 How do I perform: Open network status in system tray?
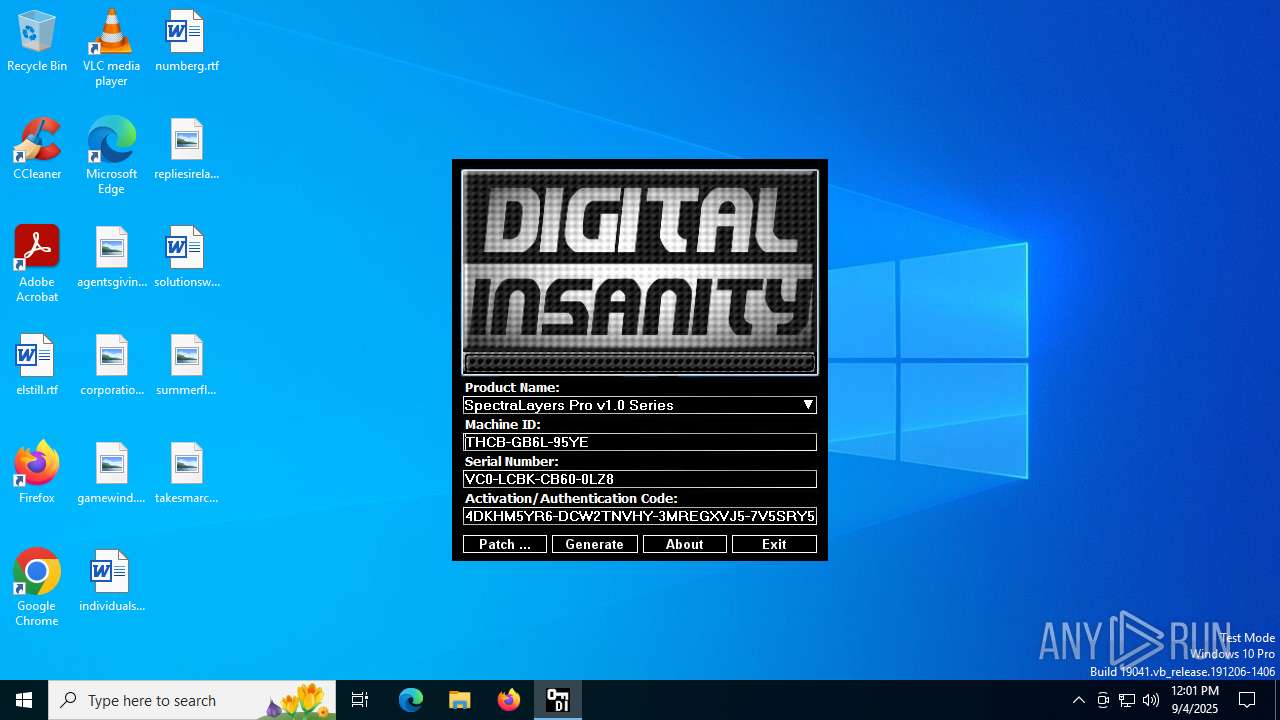(1127, 700)
